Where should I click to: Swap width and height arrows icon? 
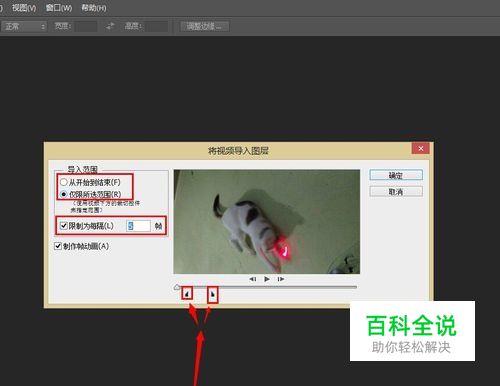tap(110, 26)
